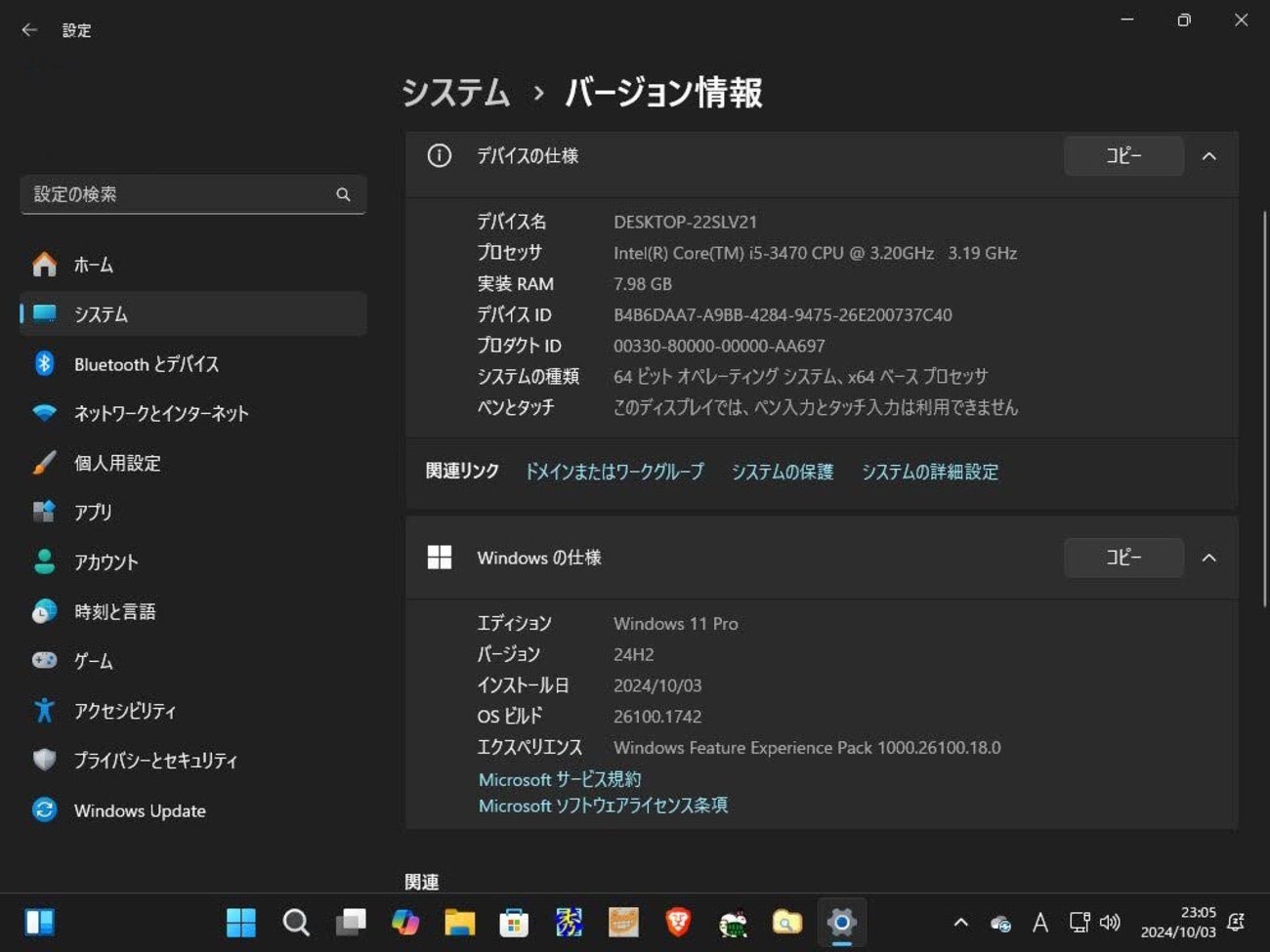
Task: Click the settings page vertical scrollbar
Action: [1264, 410]
